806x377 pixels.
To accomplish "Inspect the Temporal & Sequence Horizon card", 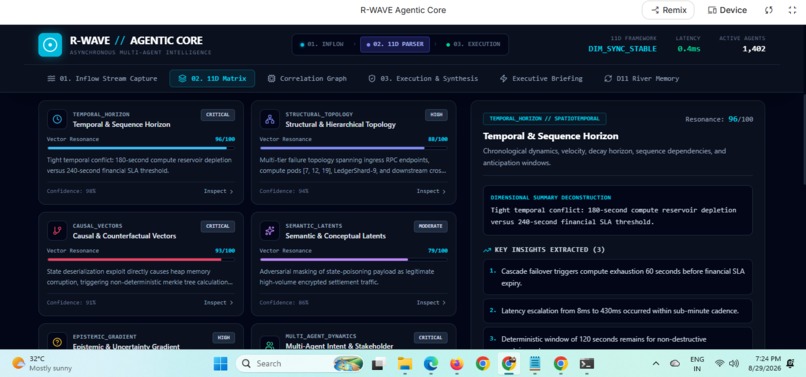I will tap(218, 191).
